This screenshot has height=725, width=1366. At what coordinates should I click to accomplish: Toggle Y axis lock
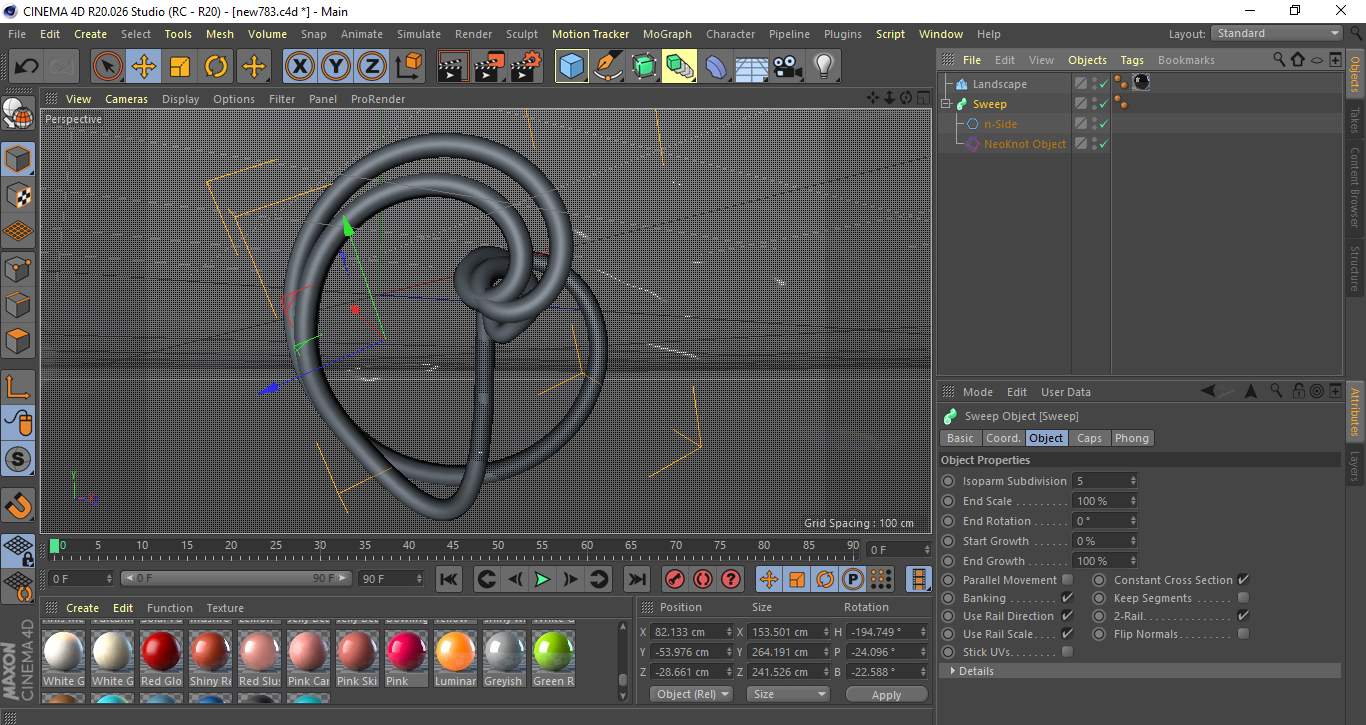(x=336, y=67)
